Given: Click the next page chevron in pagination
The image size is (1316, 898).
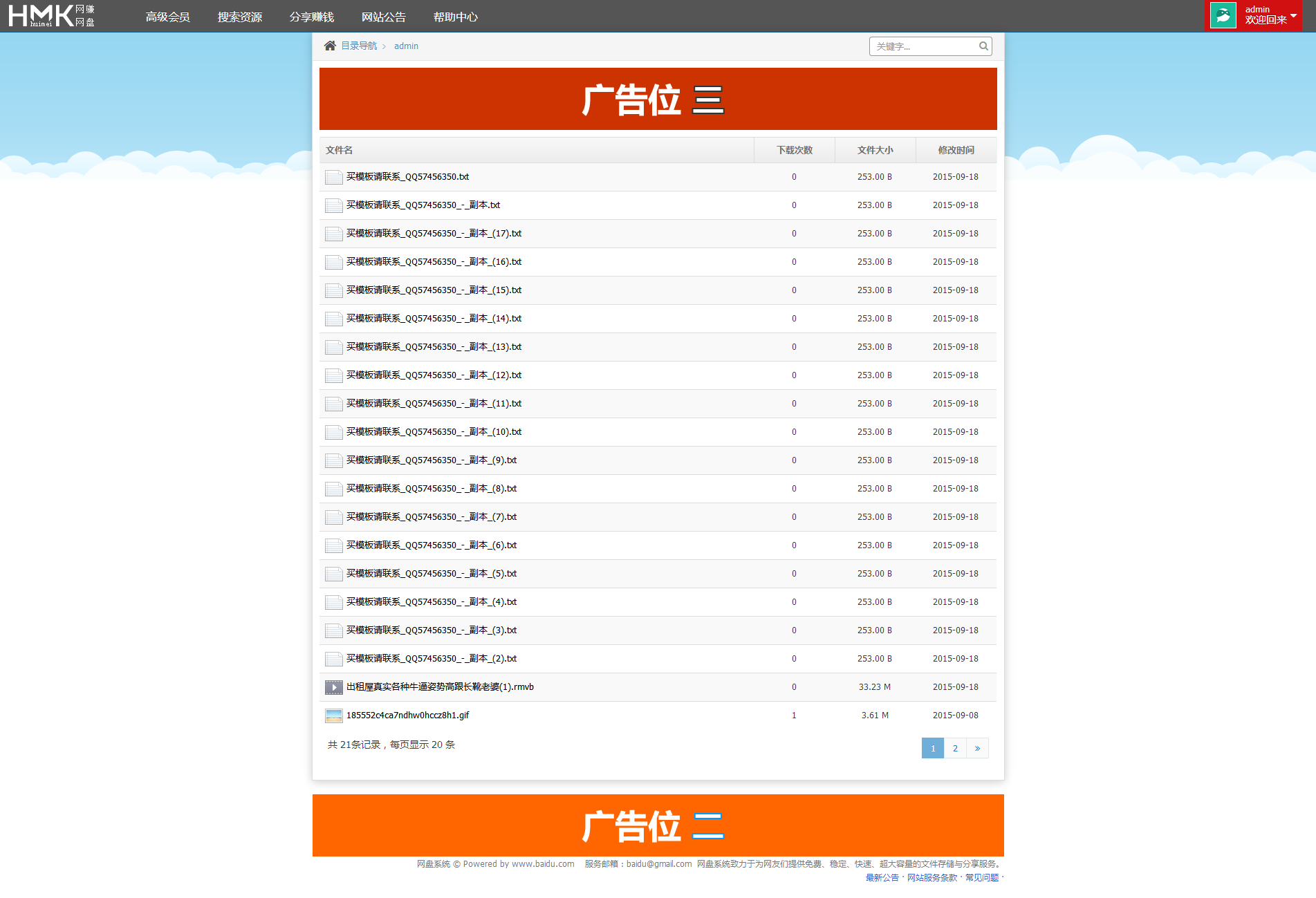Looking at the screenshot, I should [x=977, y=748].
